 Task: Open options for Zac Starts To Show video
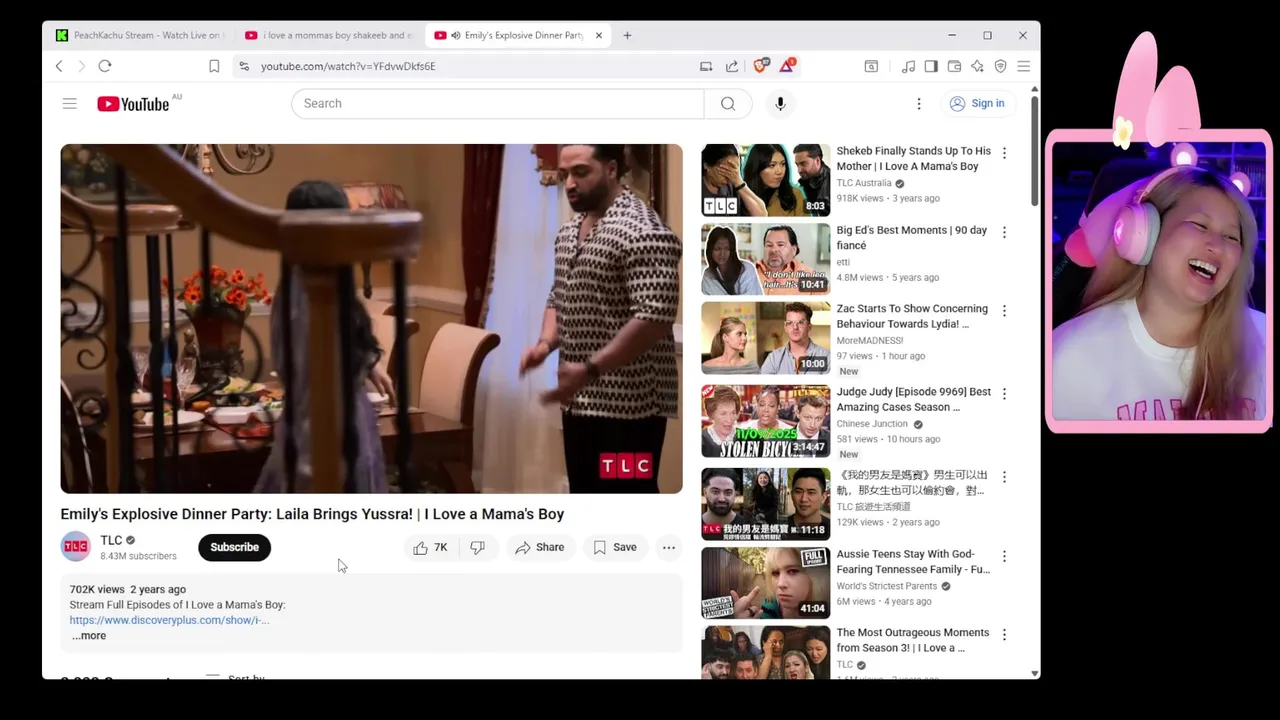(1005, 311)
